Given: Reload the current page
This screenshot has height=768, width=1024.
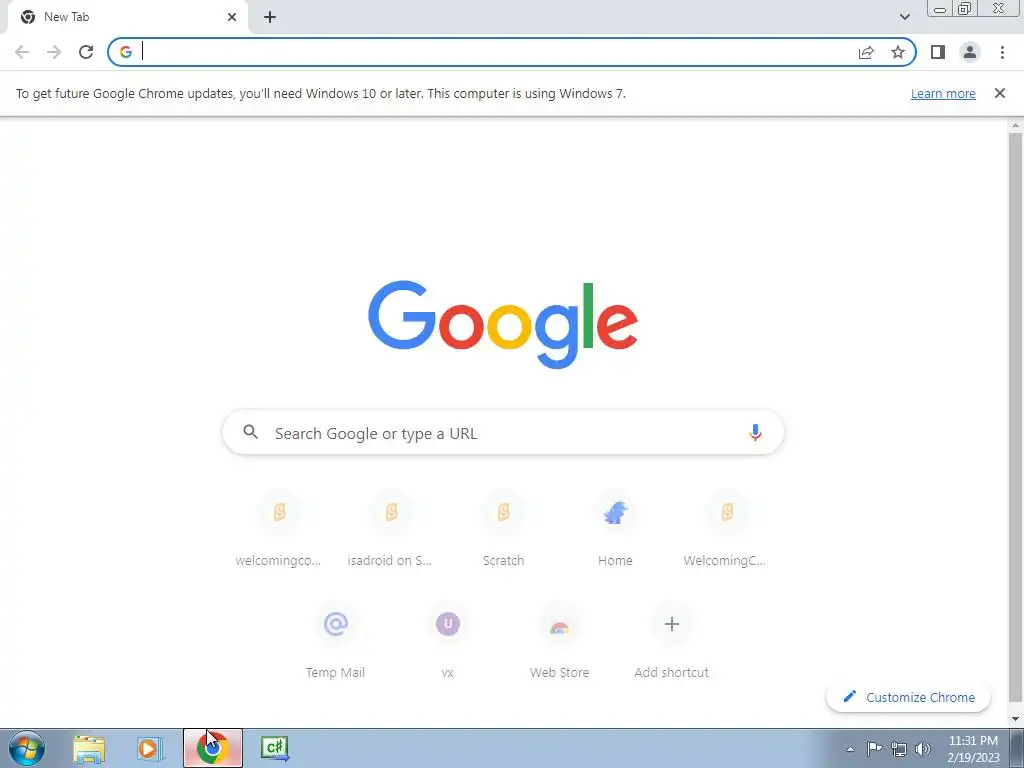Looking at the screenshot, I should (x=86, y=52).
